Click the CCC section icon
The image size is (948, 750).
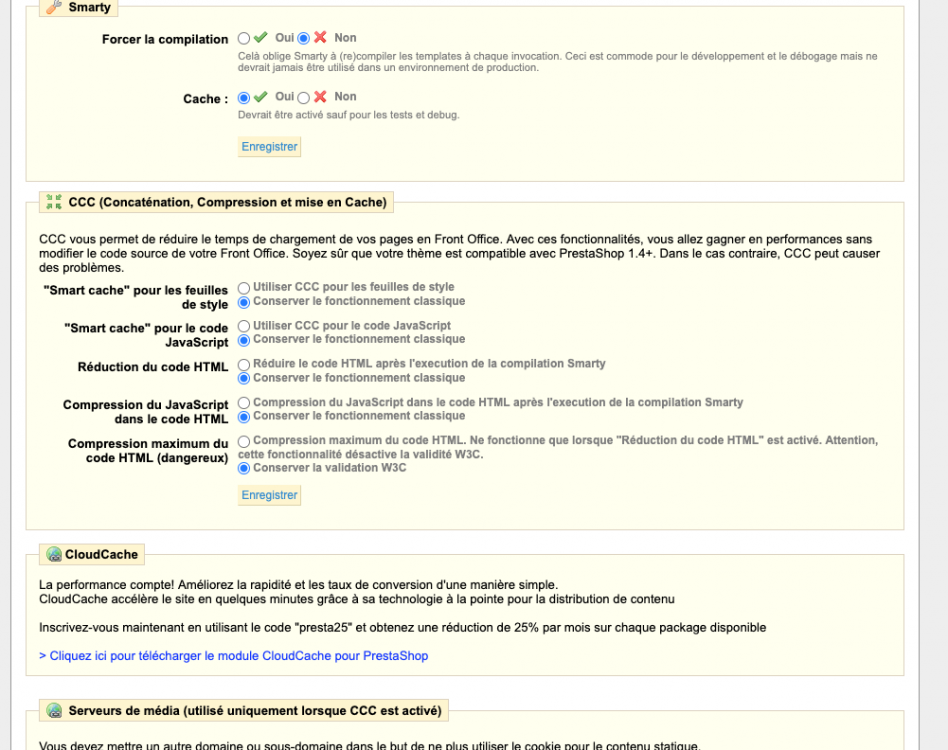pos(52,202)
